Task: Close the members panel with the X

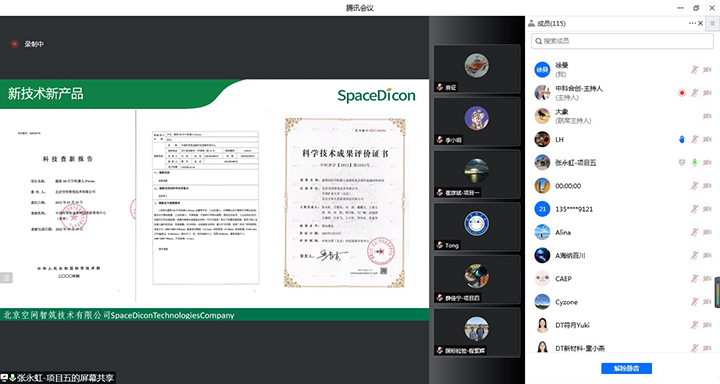Action: (x=700, y=23)
